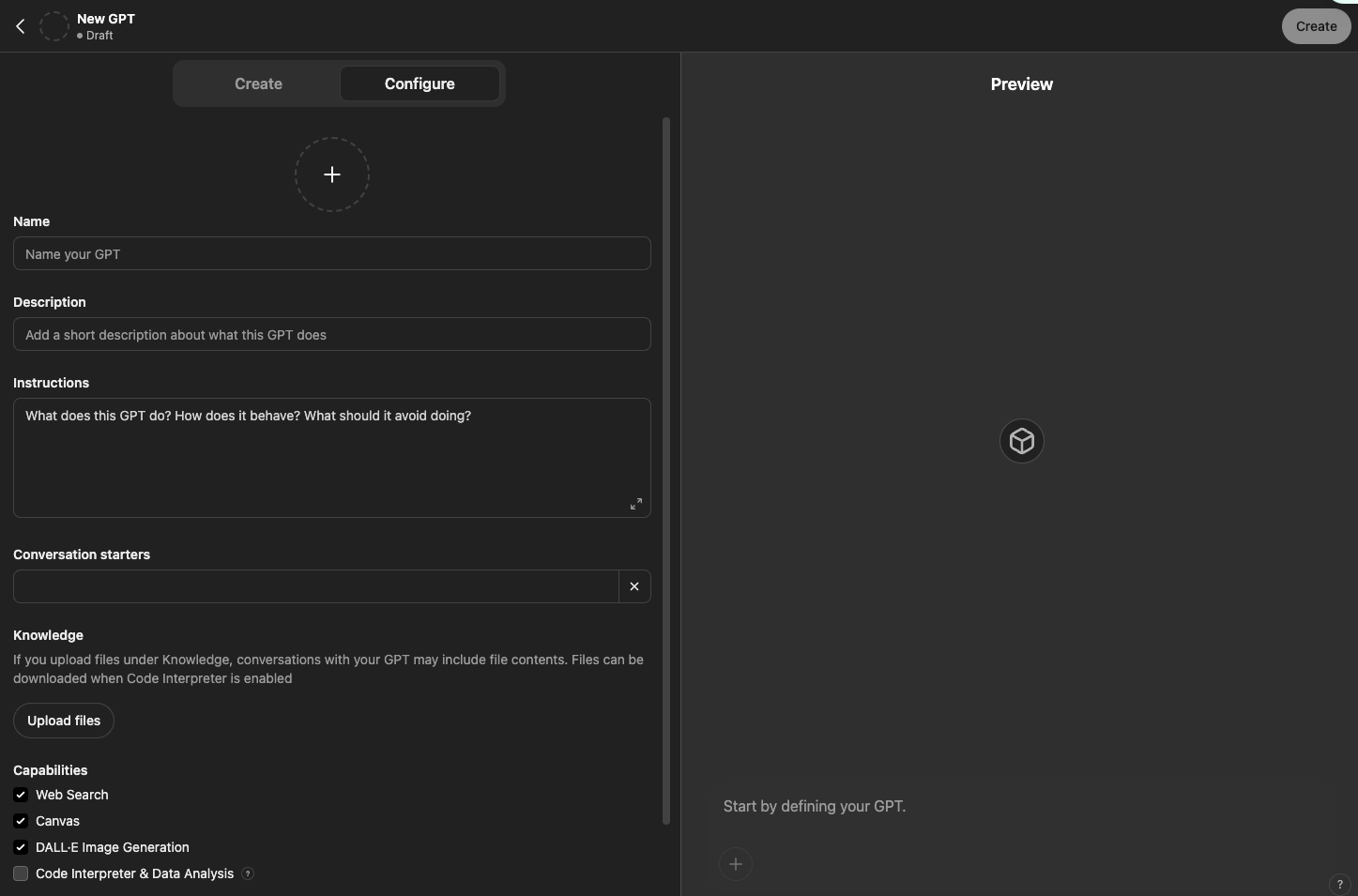Toggle DALL·E Image Generation checkbox
1358x896 pixels.
pyautogui.click(x=21, y=847)
